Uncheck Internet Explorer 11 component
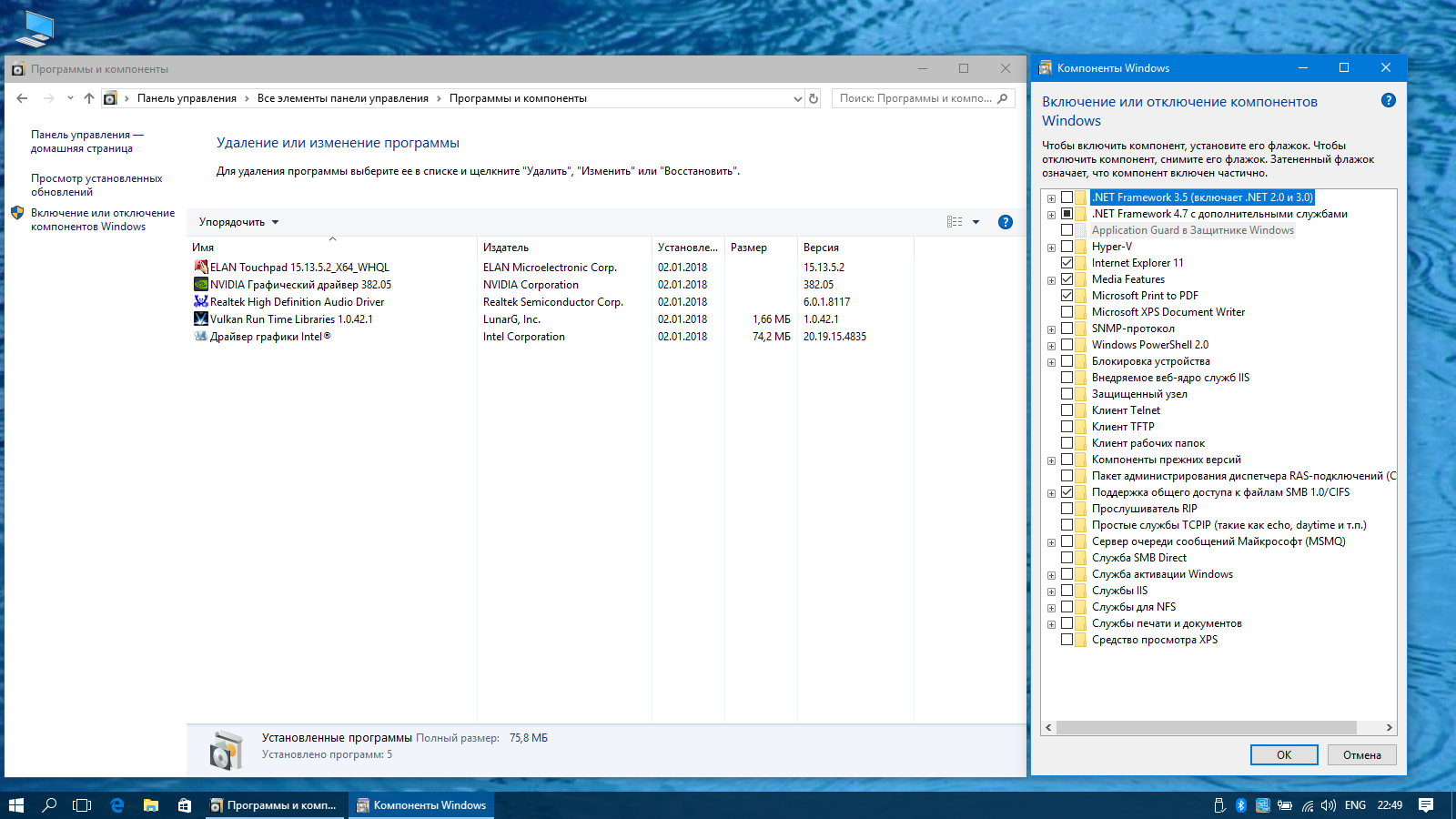The image size is (1456, 819). click(x=1067, y=263)
